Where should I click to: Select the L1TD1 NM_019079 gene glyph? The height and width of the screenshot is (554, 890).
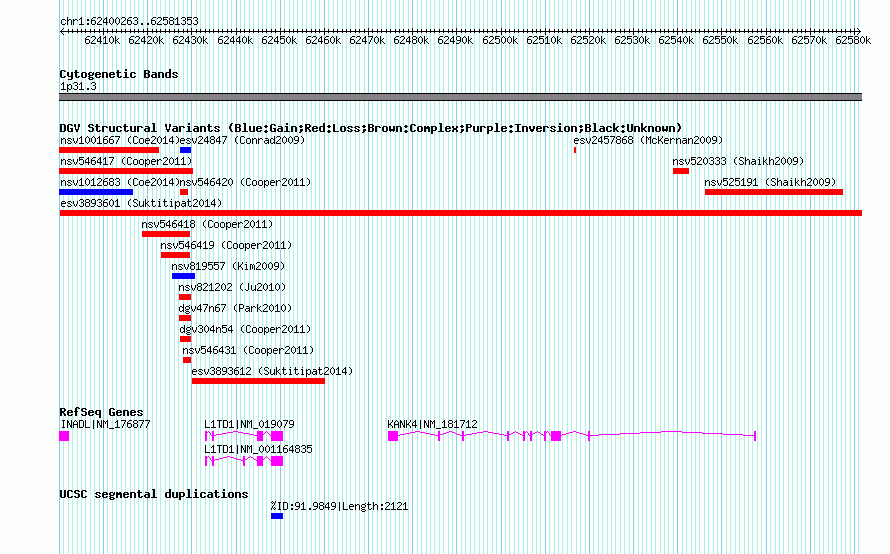[x=244, y=436]
